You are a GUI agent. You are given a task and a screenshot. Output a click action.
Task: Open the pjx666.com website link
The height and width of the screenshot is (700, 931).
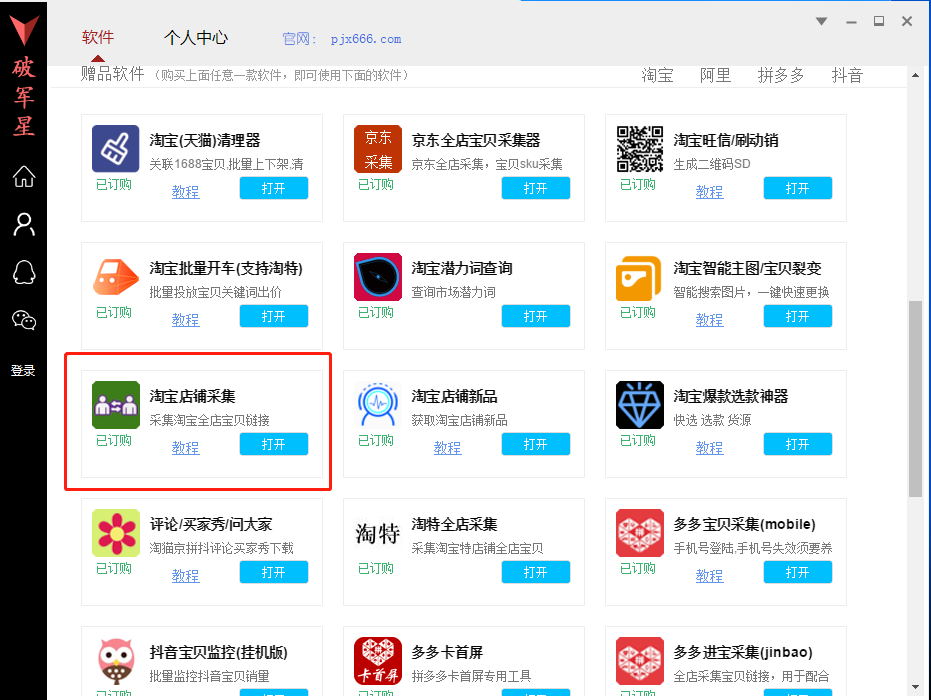366,39
